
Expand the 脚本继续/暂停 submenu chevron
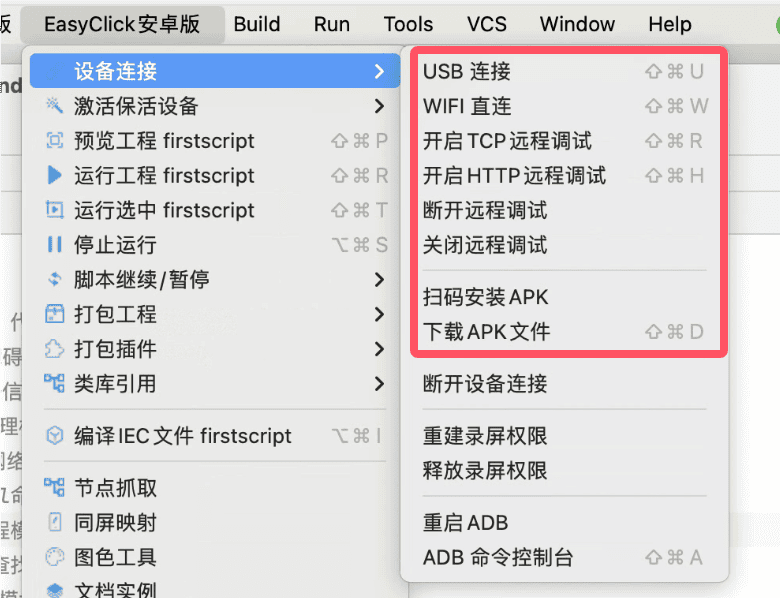pyautogui.click(x=379, y=280)
